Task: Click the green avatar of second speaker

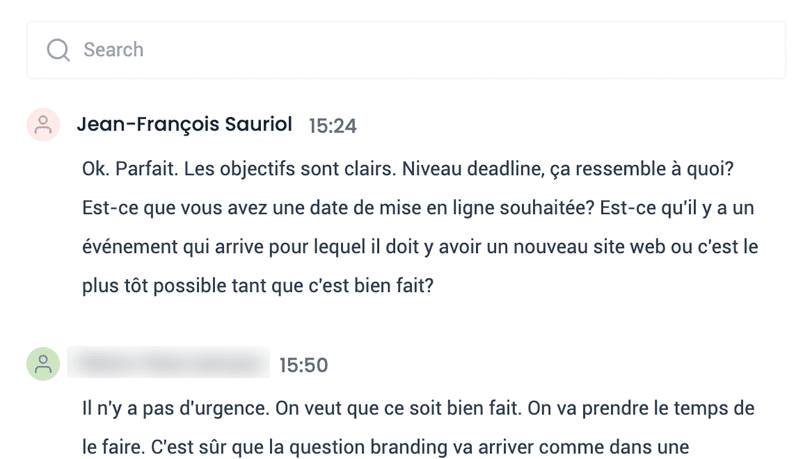Action: click(x=43, y=365)
